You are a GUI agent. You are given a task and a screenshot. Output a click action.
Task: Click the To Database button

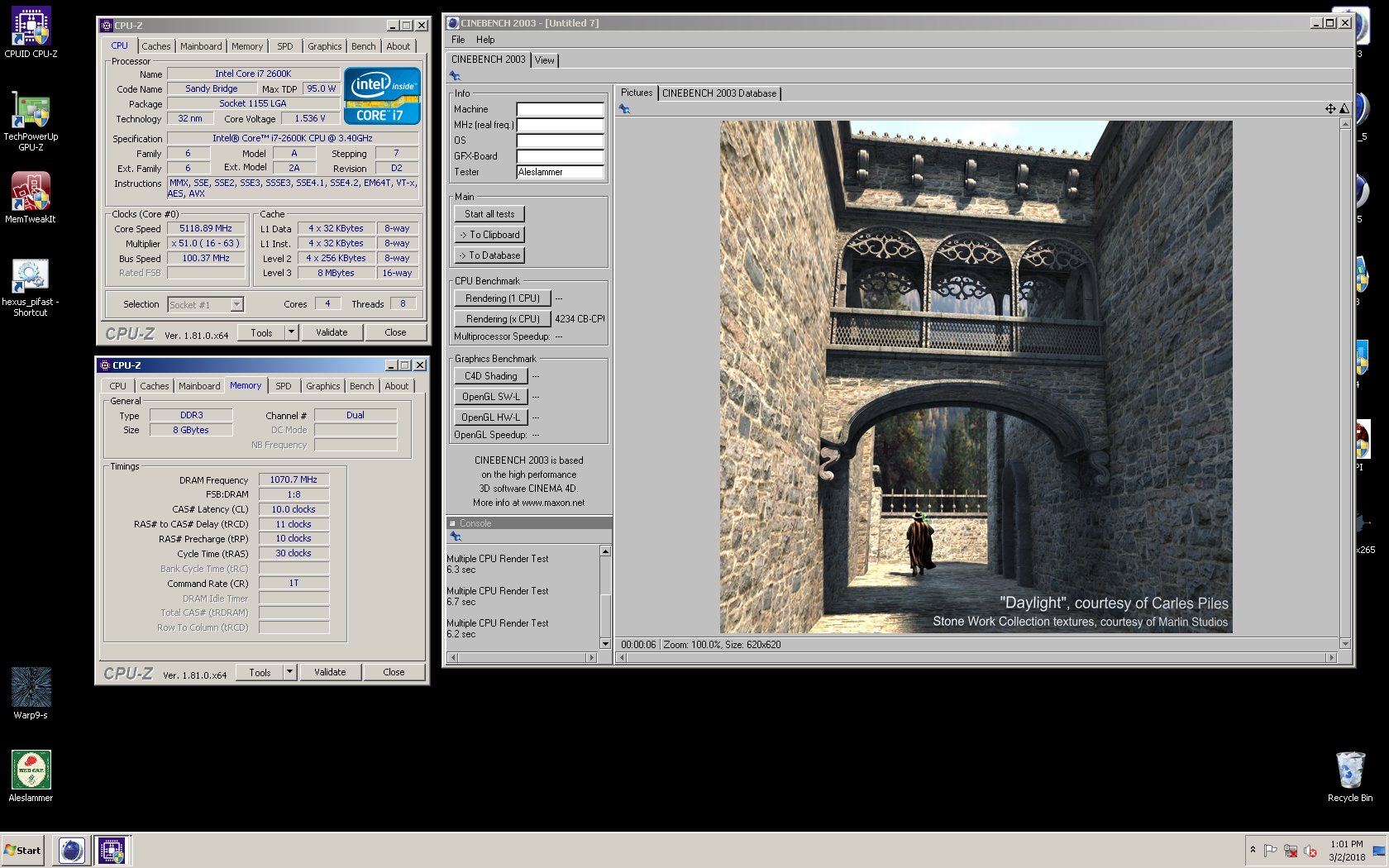tap(489, 255)
